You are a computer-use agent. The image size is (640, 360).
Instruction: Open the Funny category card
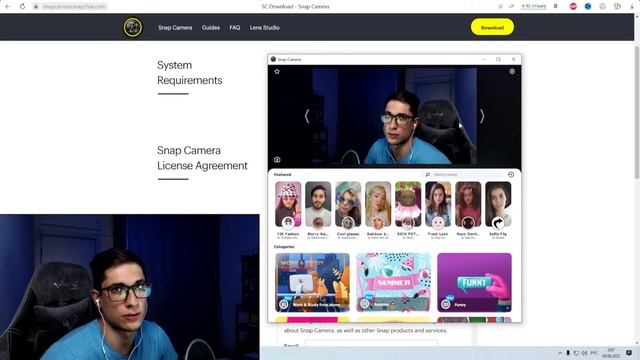(x=474, y=282)
